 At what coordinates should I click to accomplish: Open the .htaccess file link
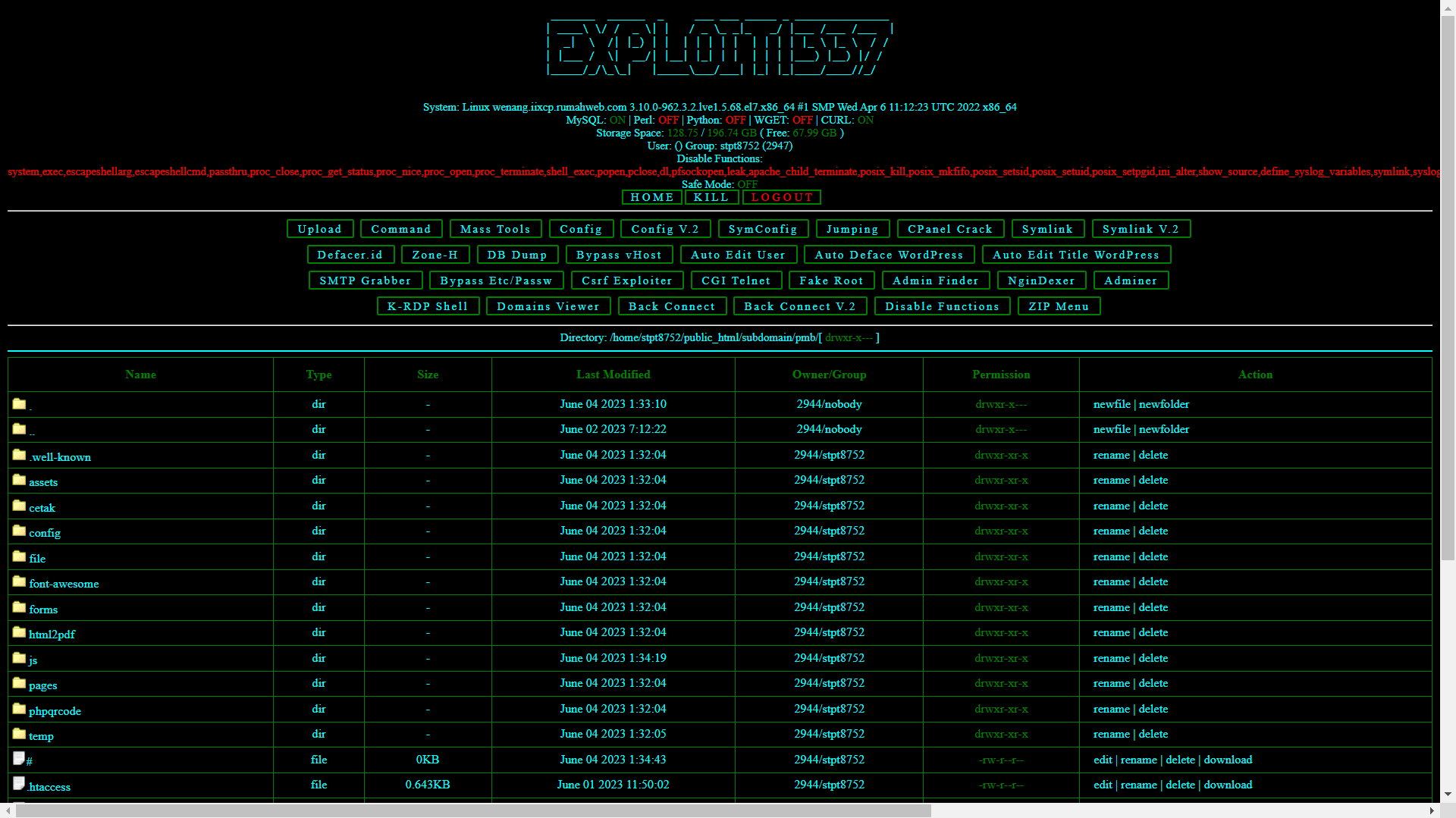pyautogui.click(x=49, y=787)
